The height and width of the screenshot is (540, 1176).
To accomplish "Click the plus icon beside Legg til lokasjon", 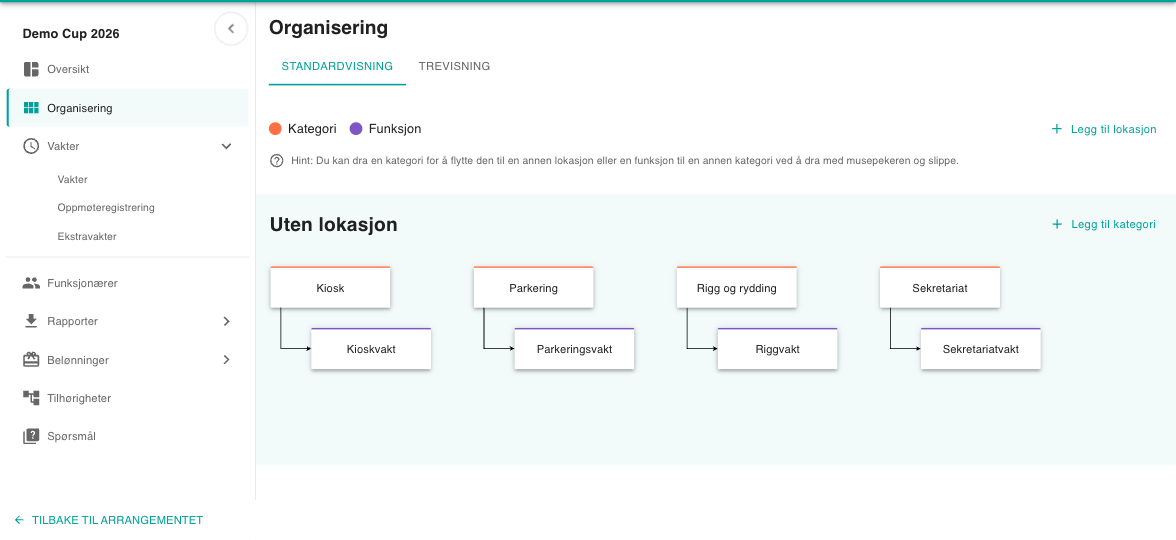I will coord(1057,129).
